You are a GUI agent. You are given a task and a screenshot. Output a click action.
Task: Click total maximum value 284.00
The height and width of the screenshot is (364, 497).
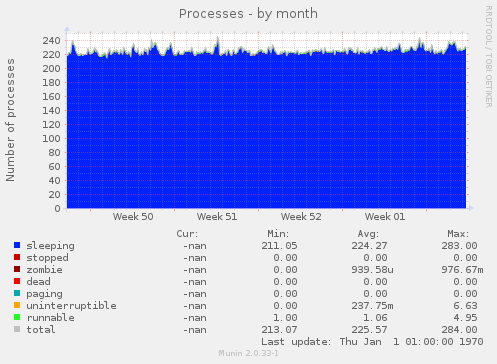point(459,330)
